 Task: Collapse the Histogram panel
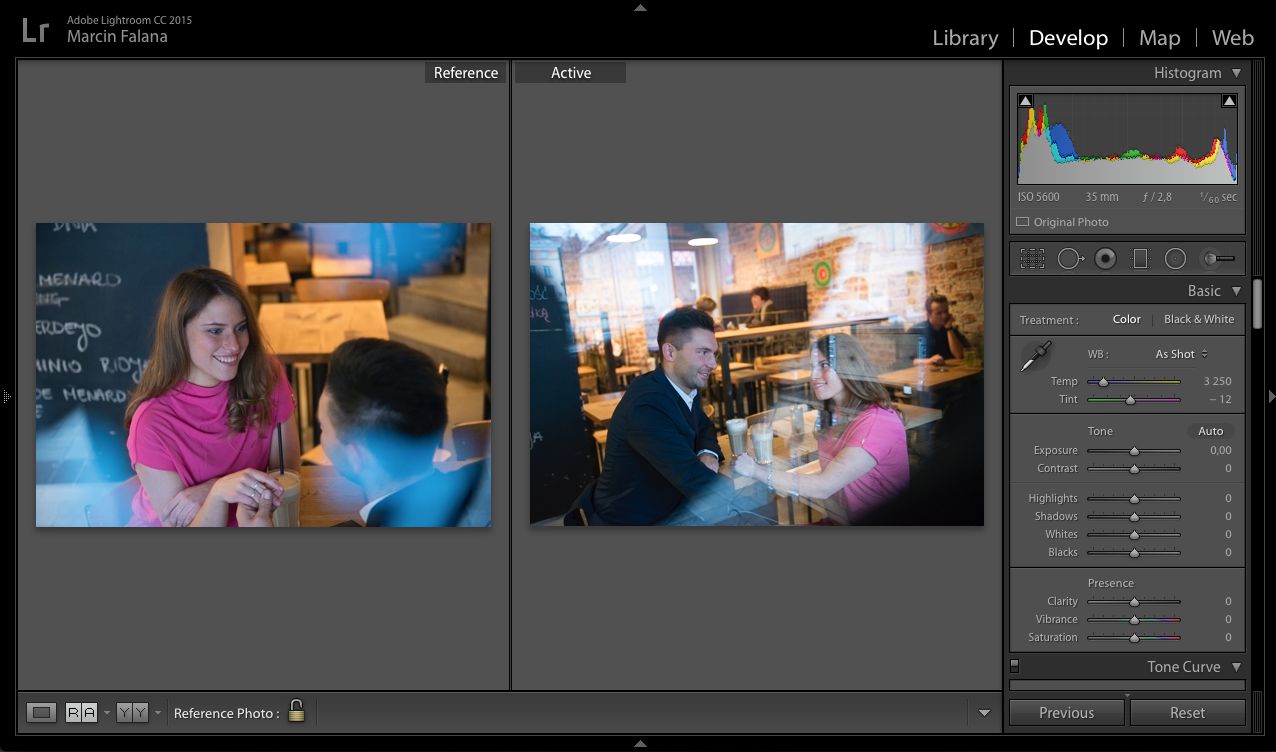click(1236, 73)
